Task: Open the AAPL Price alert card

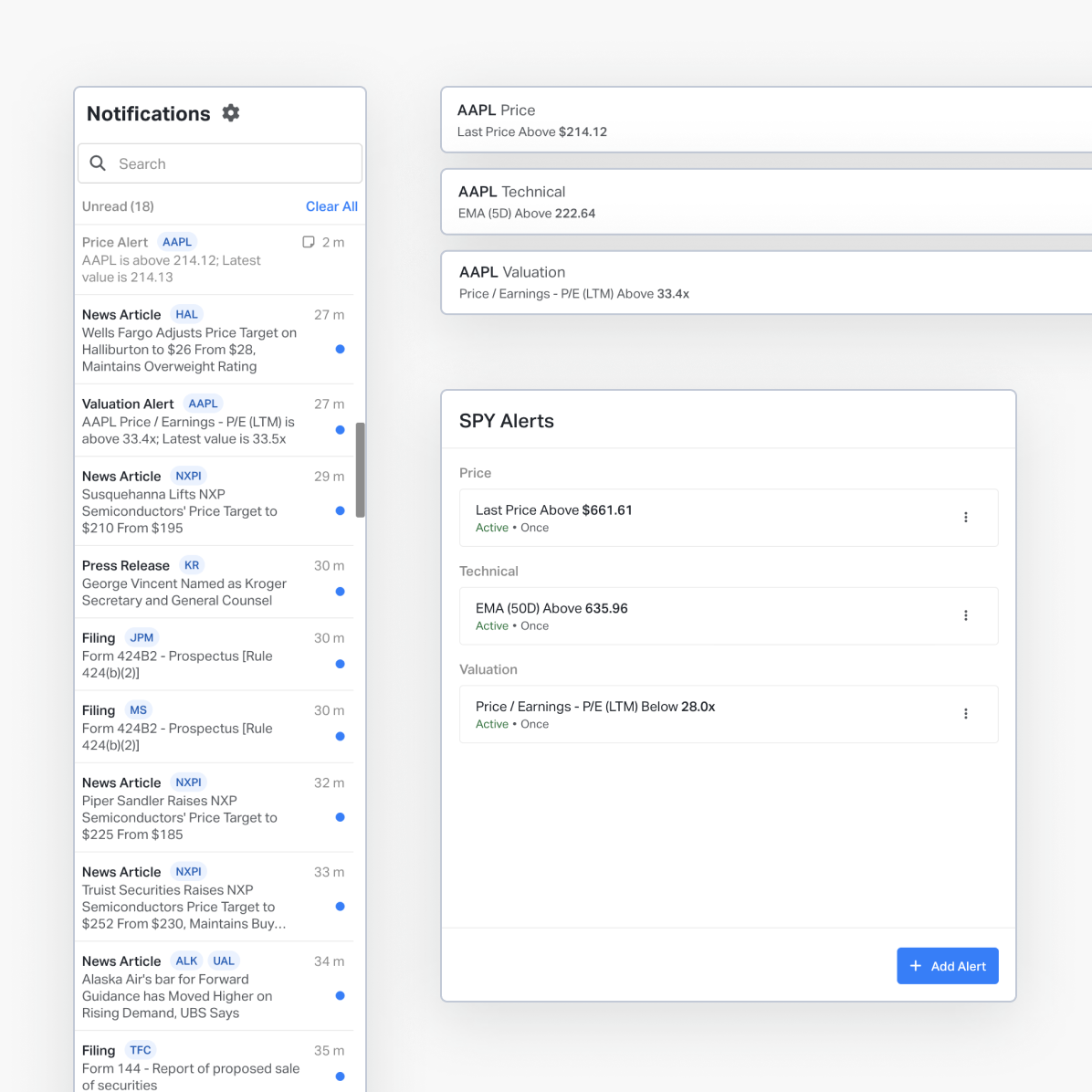Action: click(766, 120)
